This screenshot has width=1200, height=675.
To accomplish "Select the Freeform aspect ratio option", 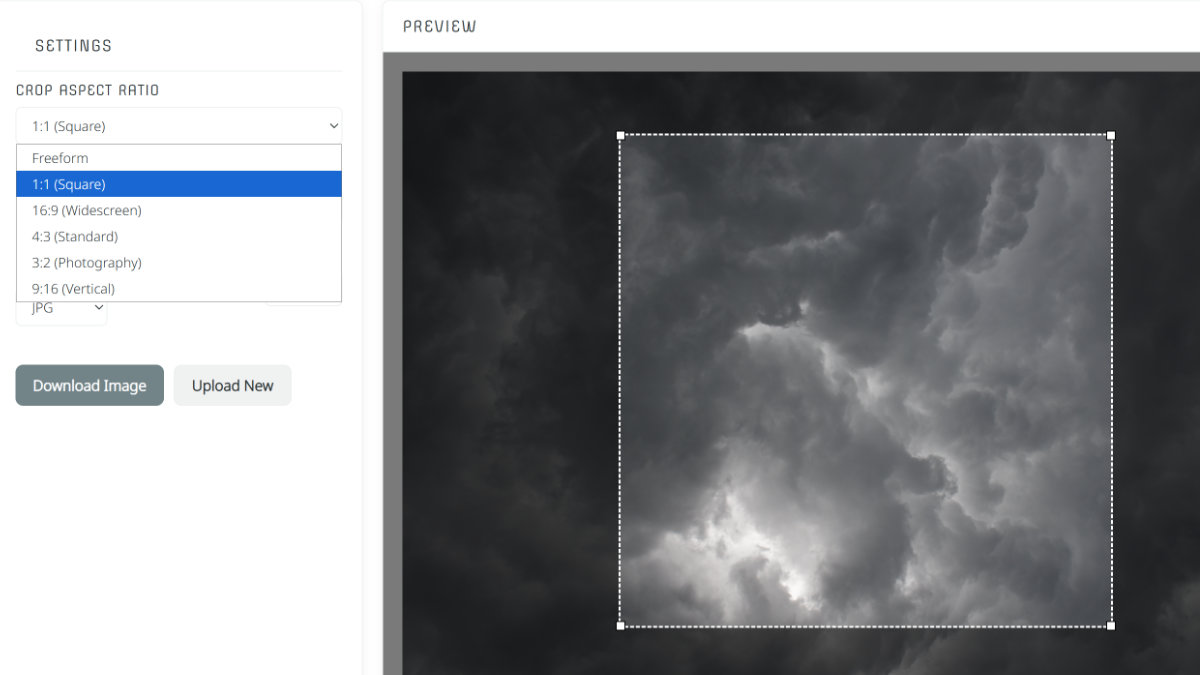I will (x=60, y=158).
